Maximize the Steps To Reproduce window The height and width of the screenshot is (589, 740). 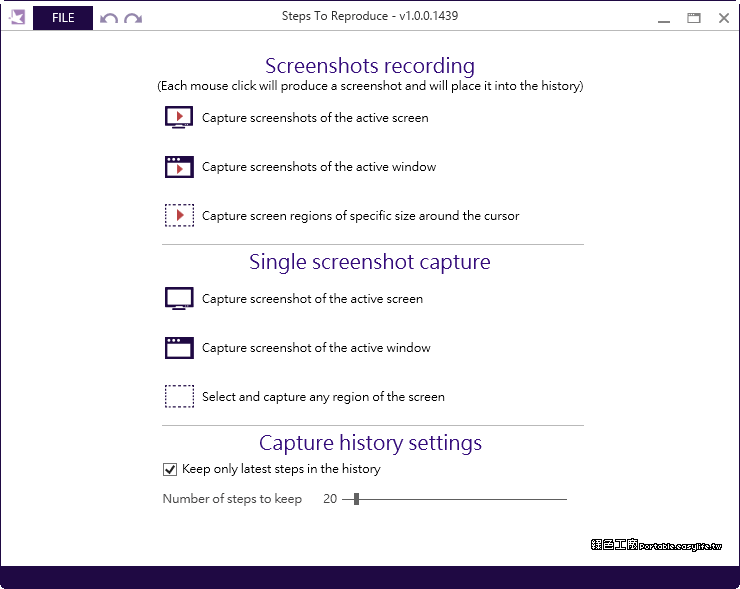click(694, 18)
